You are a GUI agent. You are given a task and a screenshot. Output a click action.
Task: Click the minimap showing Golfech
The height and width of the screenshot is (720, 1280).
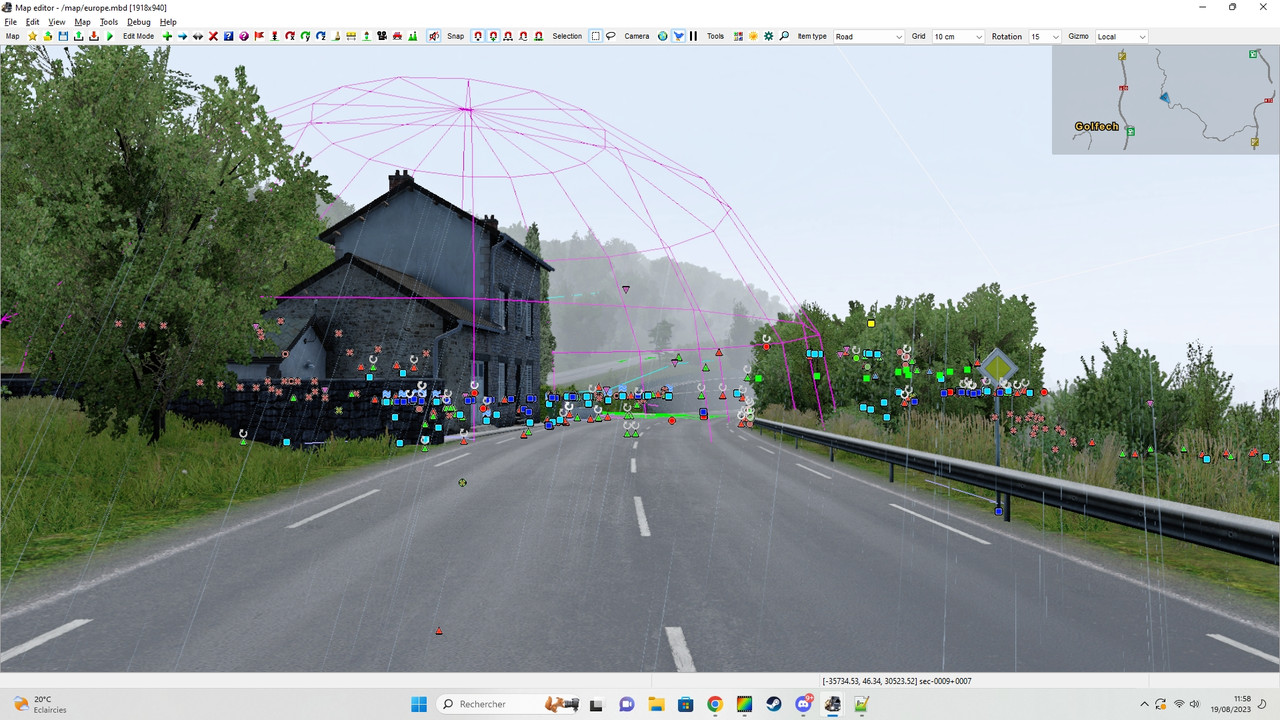point(1165,99)
